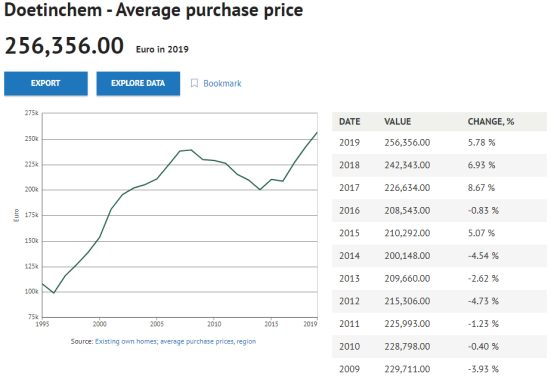
Task: Select the 2016 table row
Action: click(439, 210)
